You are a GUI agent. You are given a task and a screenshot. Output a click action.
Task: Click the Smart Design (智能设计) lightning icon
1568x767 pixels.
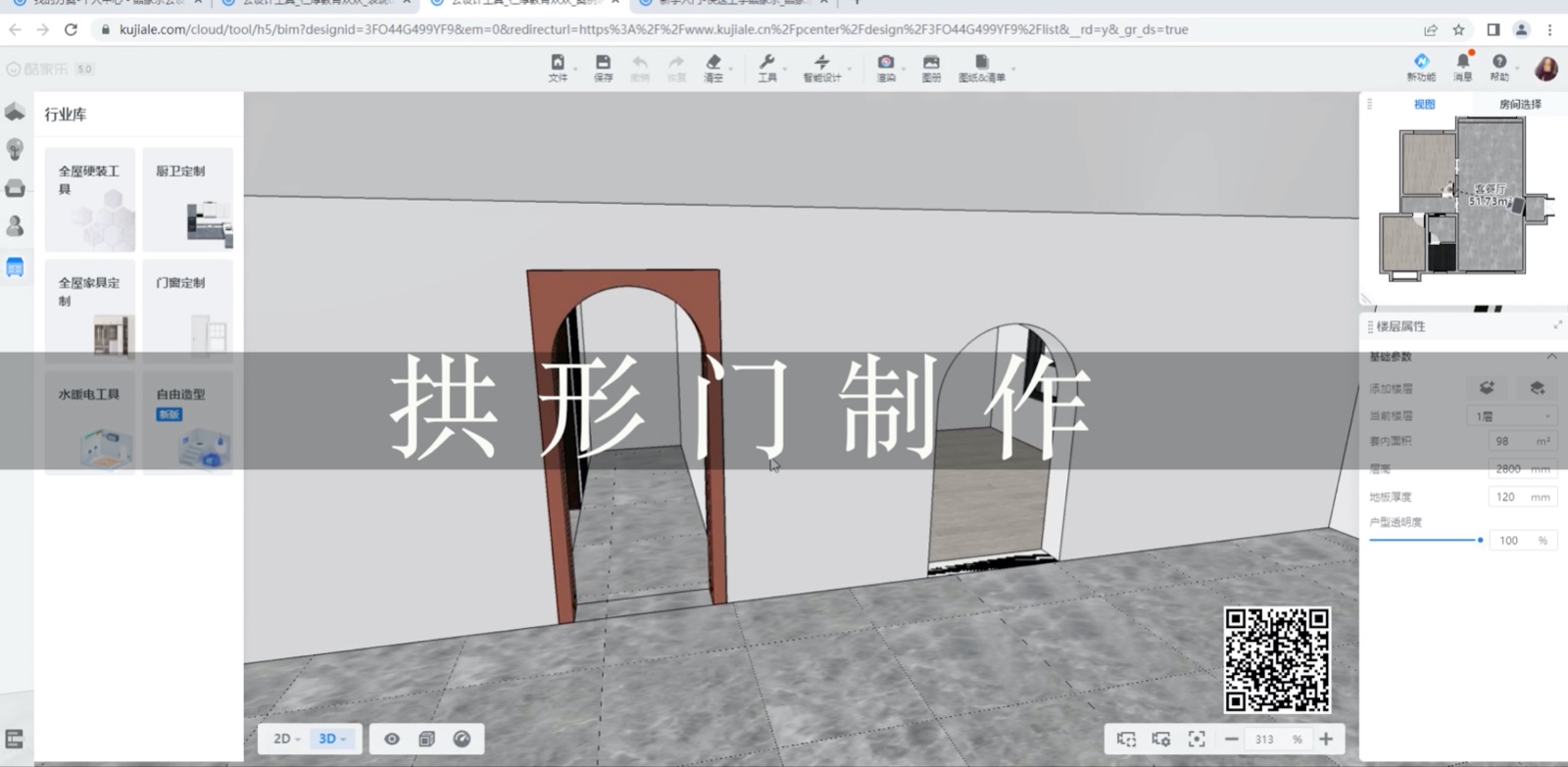coord(822,68)
